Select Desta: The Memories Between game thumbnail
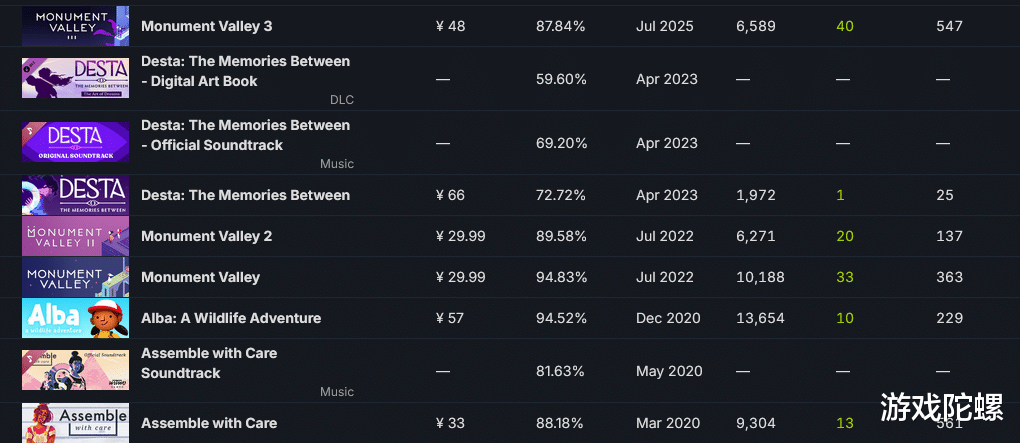The width and height of the screenshot is (1020, 443). (75, 195)
